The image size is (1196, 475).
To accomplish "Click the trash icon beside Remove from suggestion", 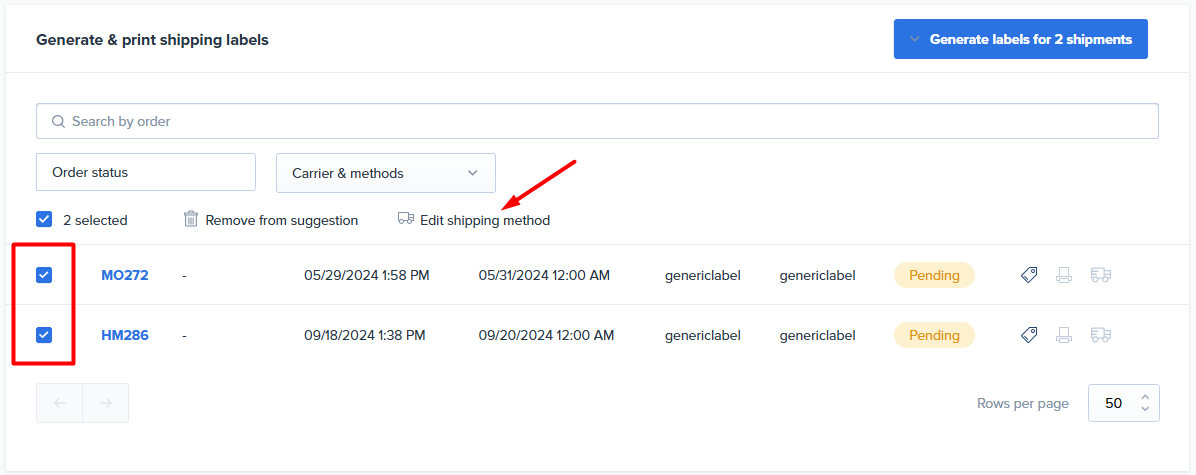I will [191, 219].
